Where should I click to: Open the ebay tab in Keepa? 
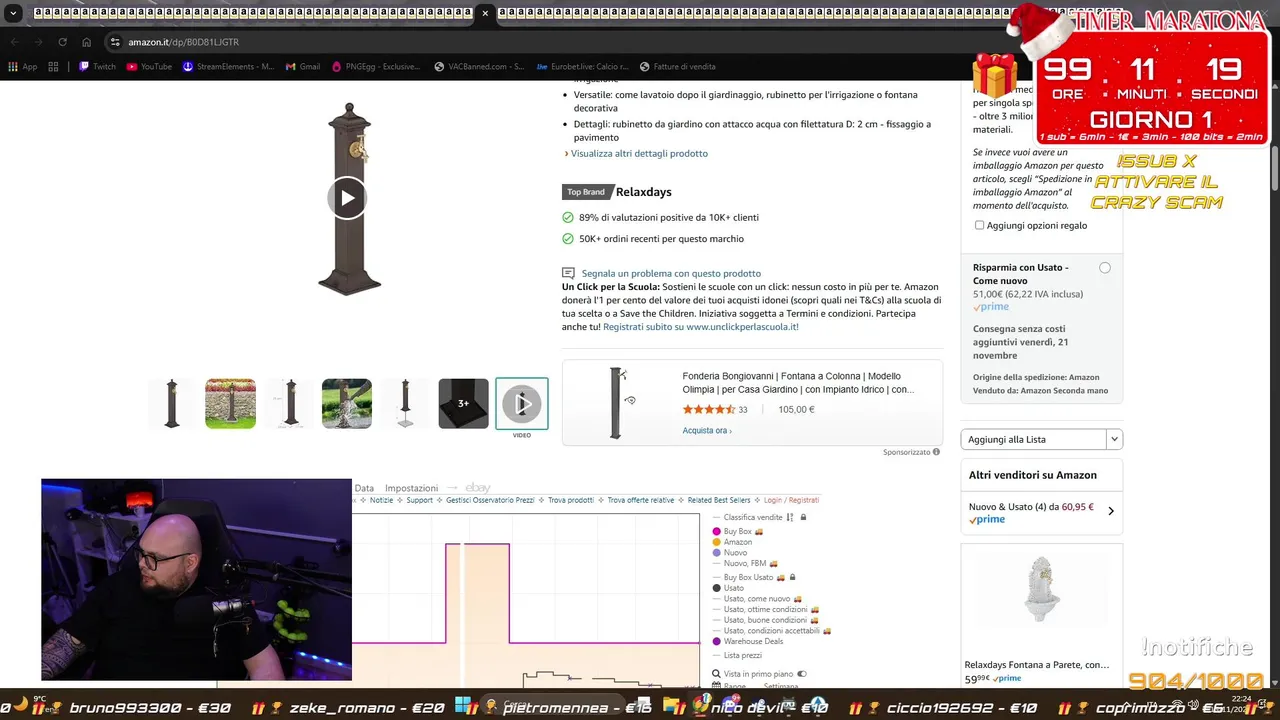pos(478,488)
